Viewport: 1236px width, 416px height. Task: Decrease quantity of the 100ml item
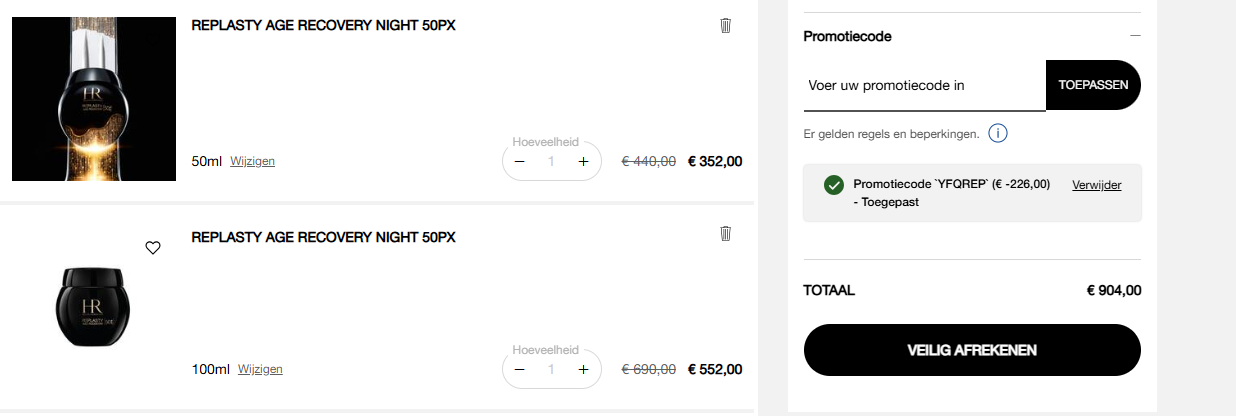coord(520,370)
